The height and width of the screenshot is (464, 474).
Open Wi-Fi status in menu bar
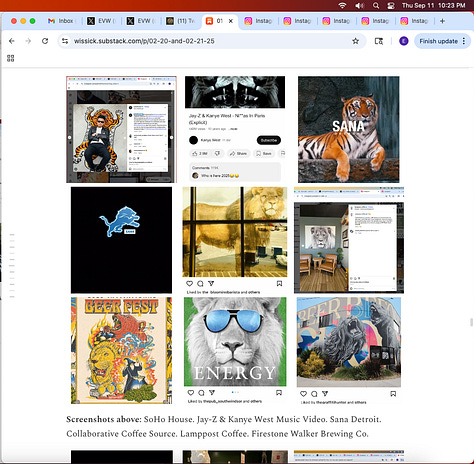(342, 5)
